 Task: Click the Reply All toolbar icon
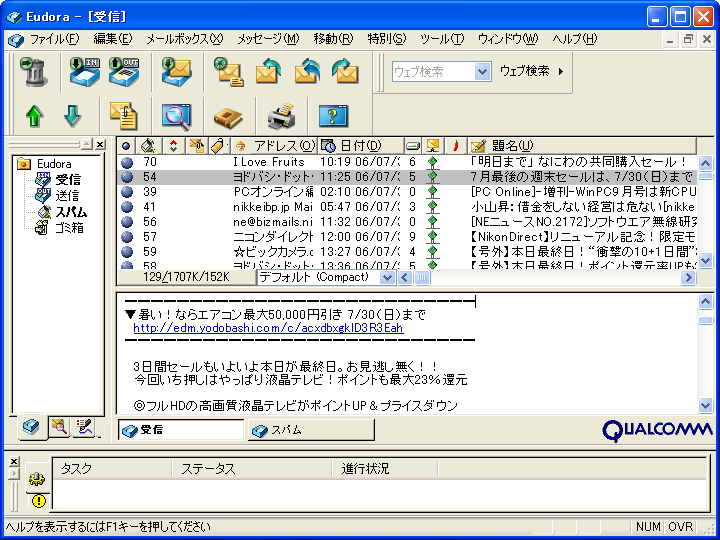(307, 72)
